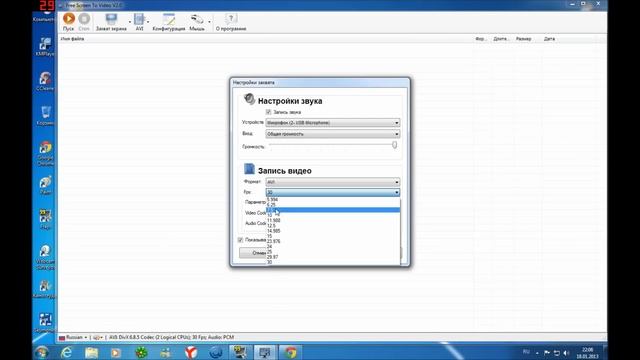The height and width of the screenshot is (360, 640).
Task: Launch Internet Explorer from the taskbar
Action: coord(66,352)
